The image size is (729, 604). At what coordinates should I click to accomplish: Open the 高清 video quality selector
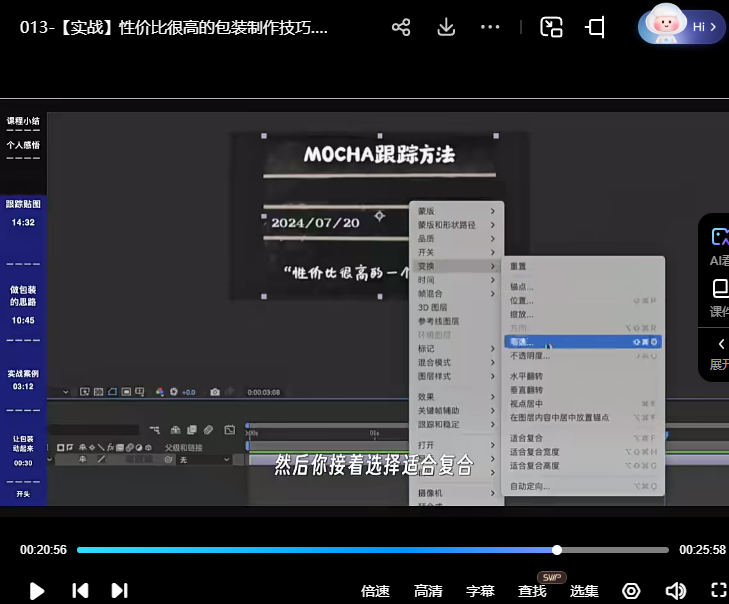428,591
